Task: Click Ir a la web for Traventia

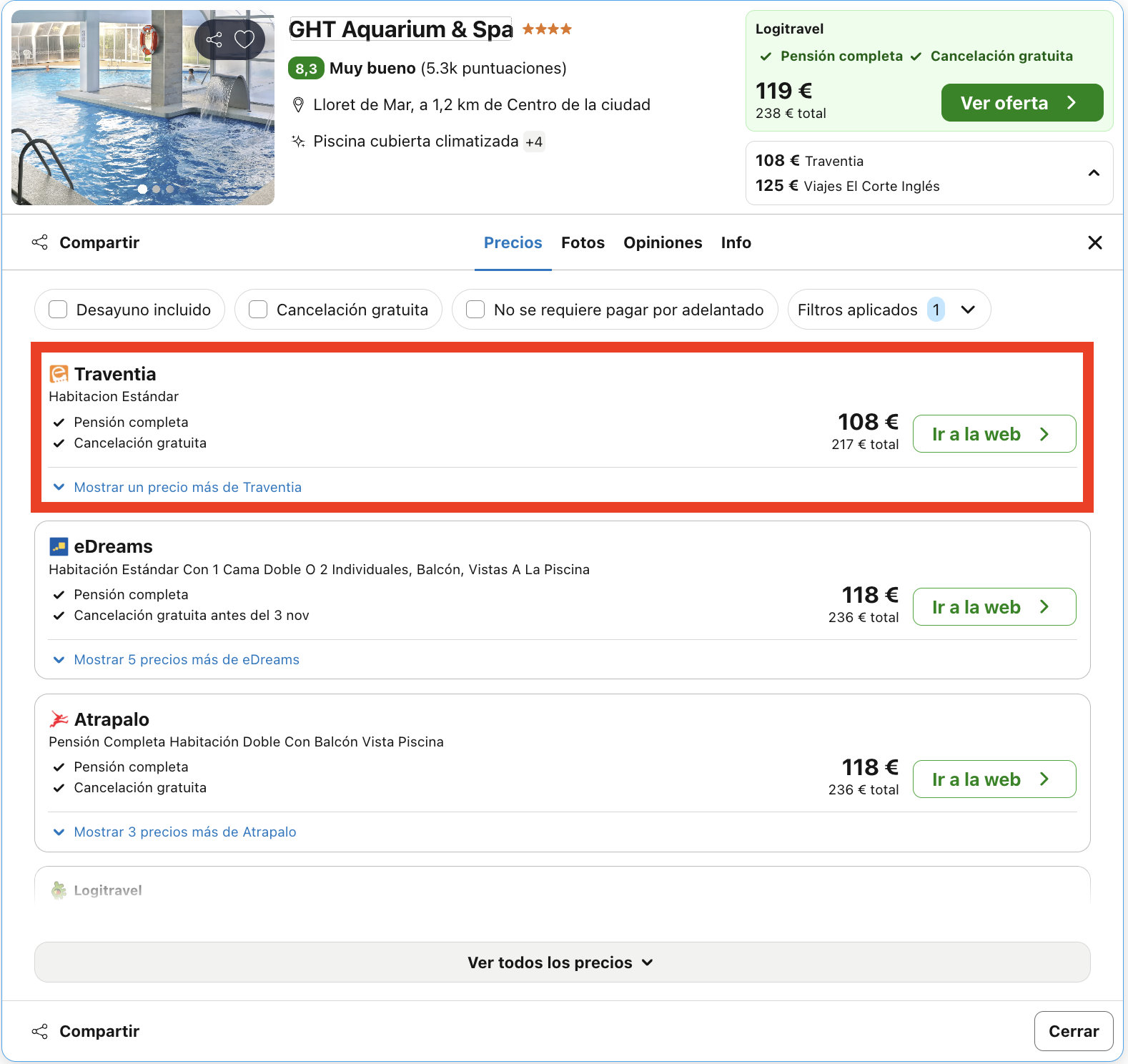Action: (994, 434)
